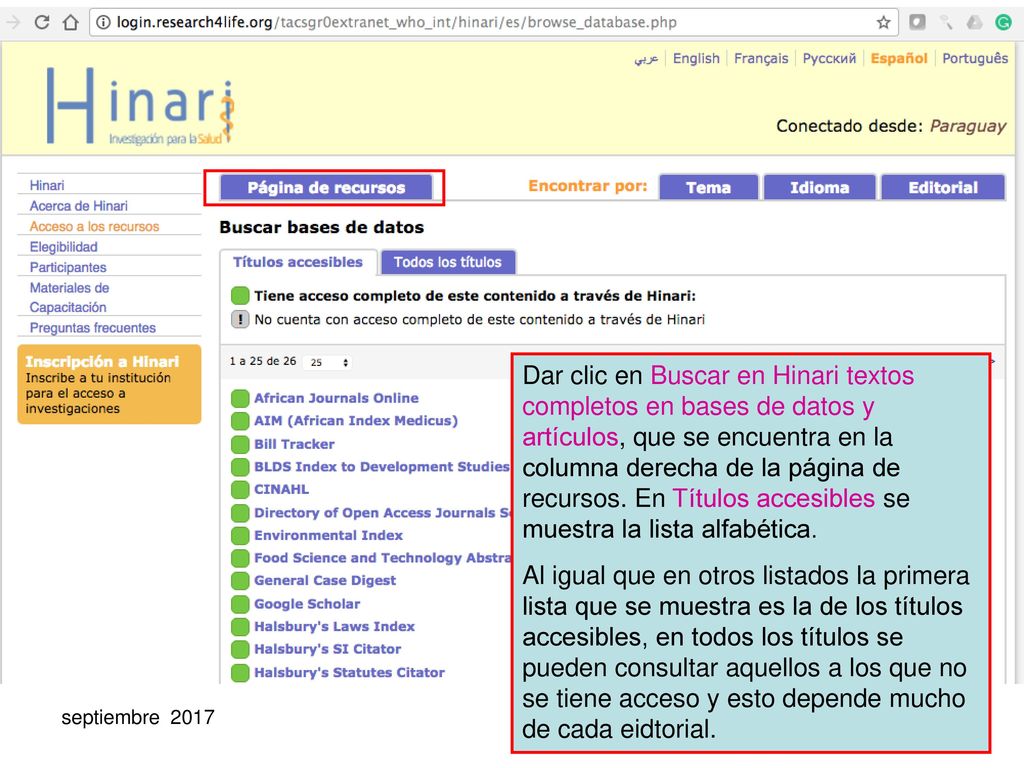The height and width of the screenshot is (768, 1024).
Task: Open Hinari sidebar link
Action: click(47, 185)
